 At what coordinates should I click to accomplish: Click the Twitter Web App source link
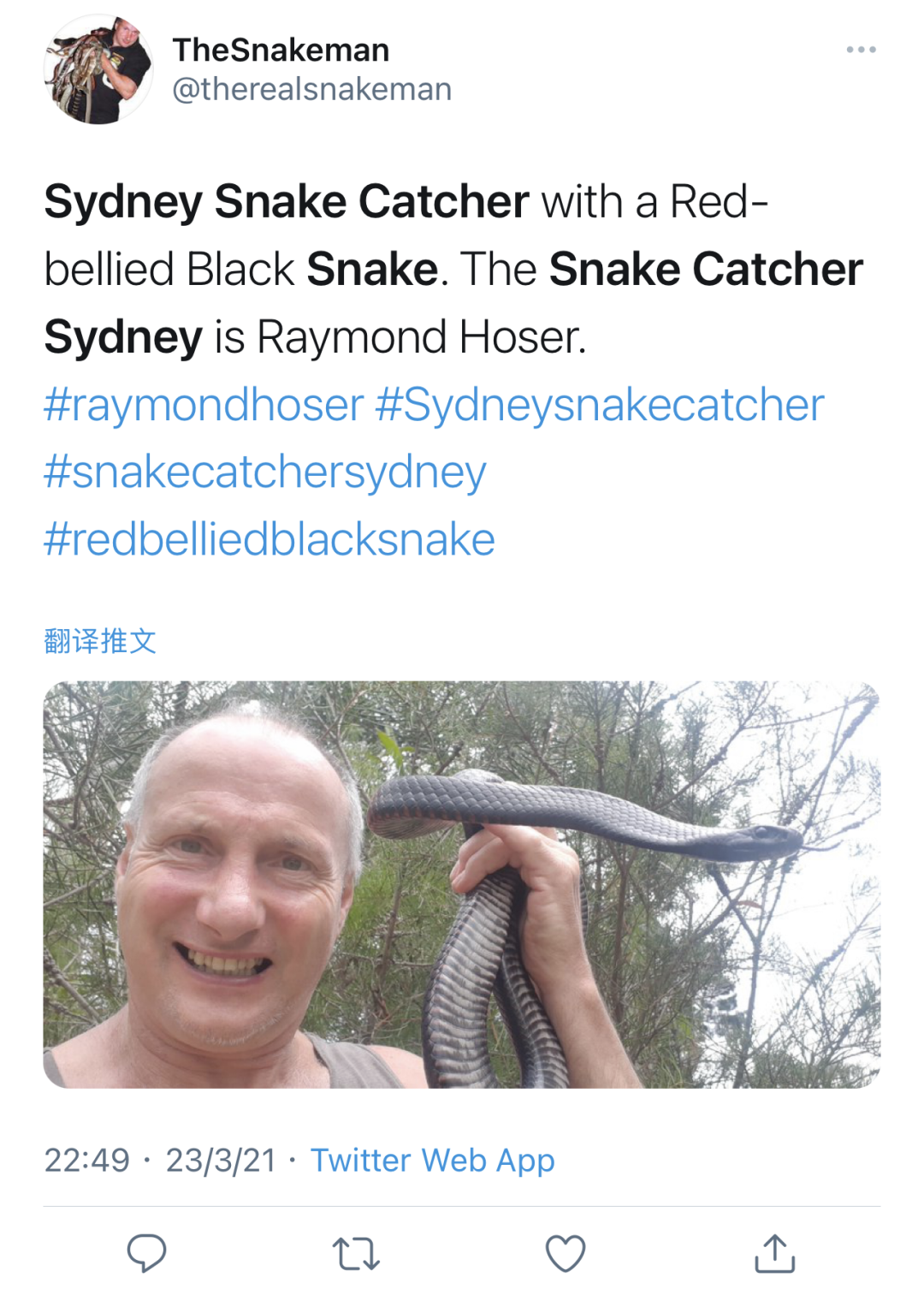click(433, 1161)
